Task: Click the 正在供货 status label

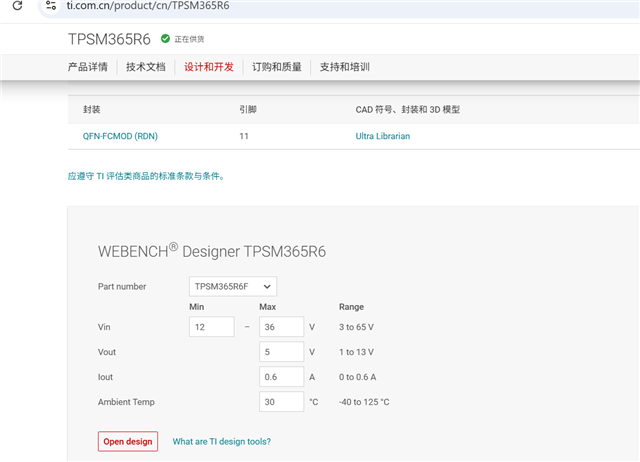Action: [x=189, y=39]
